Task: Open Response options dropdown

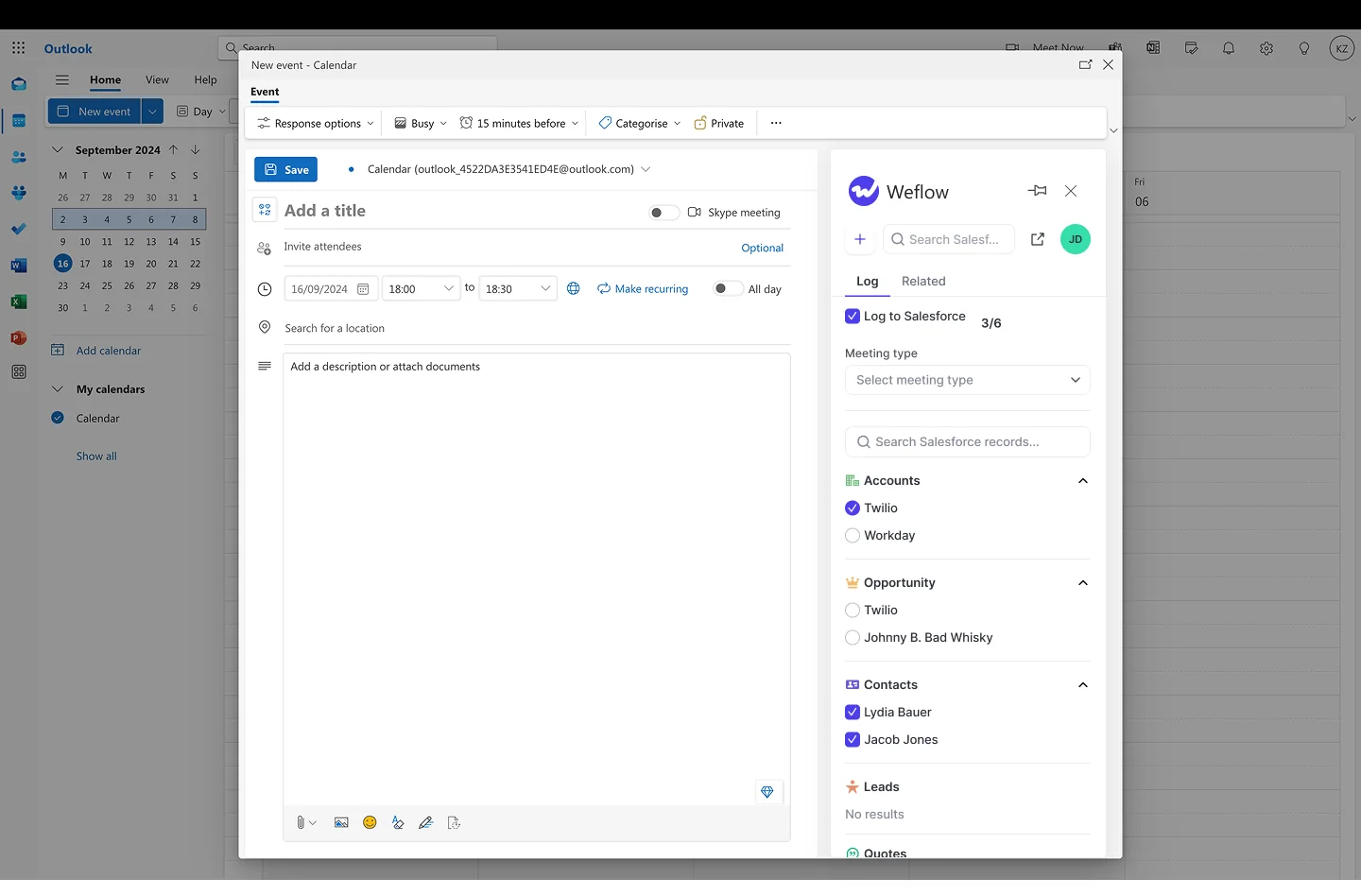Action: coord(316,123)
